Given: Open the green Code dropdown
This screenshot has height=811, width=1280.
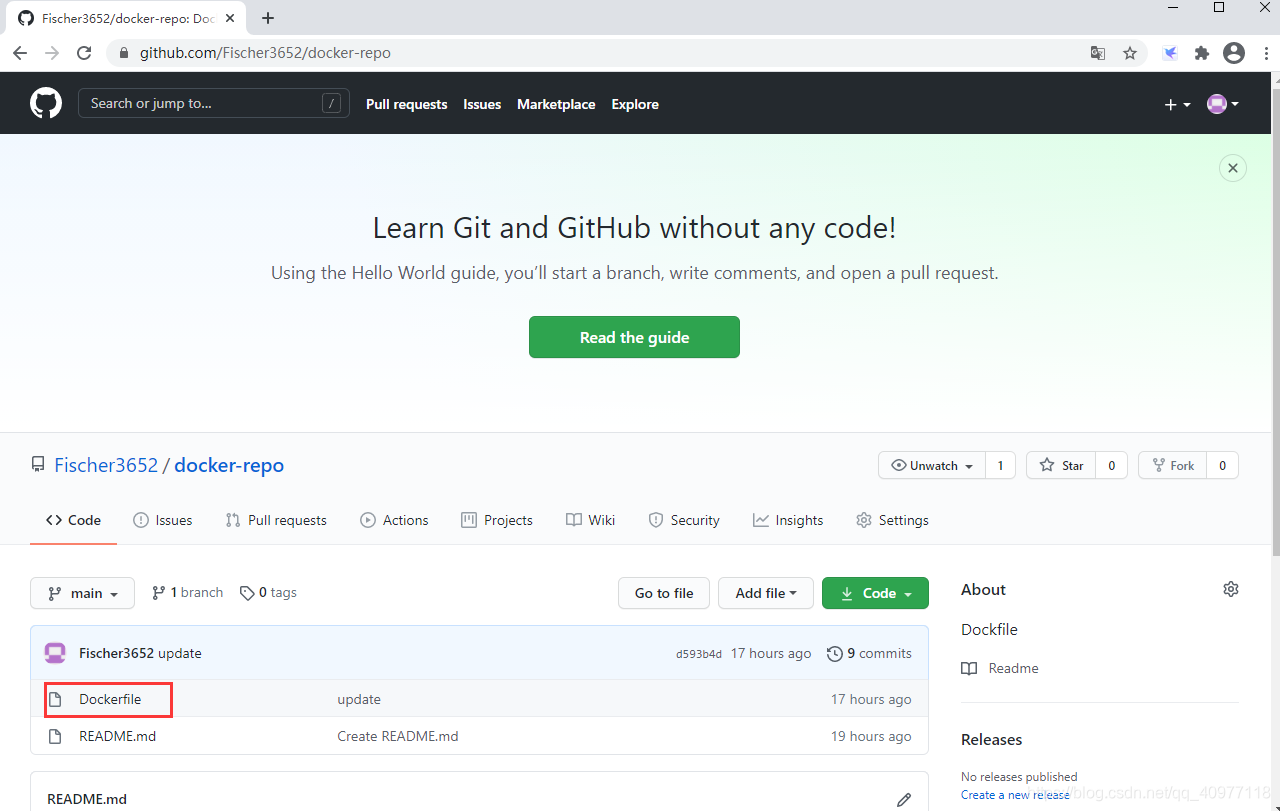Looking at the screenshot, I should click(875, 593).
